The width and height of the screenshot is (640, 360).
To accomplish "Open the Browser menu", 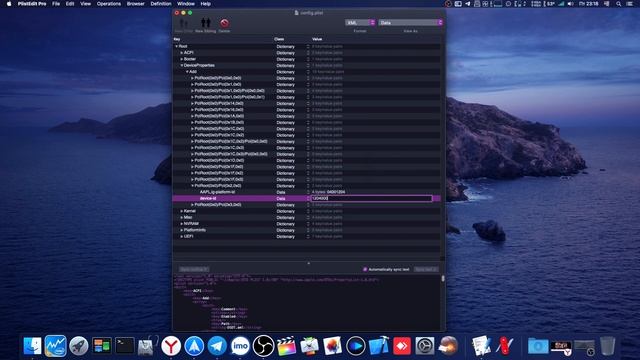I will pos(136,4).
